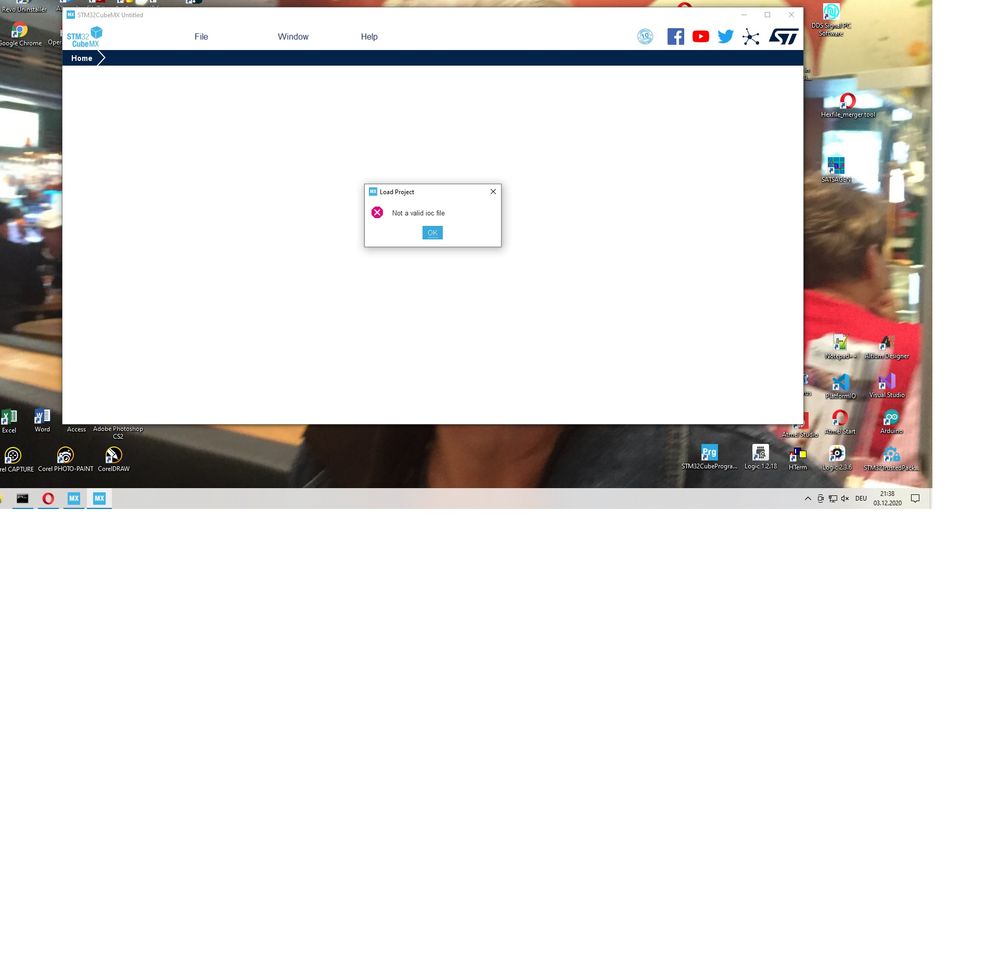Click the STM32CubeMX logo
Image resolution: width=999 pixels, height=970 pixels.
(x=84, y=36)
